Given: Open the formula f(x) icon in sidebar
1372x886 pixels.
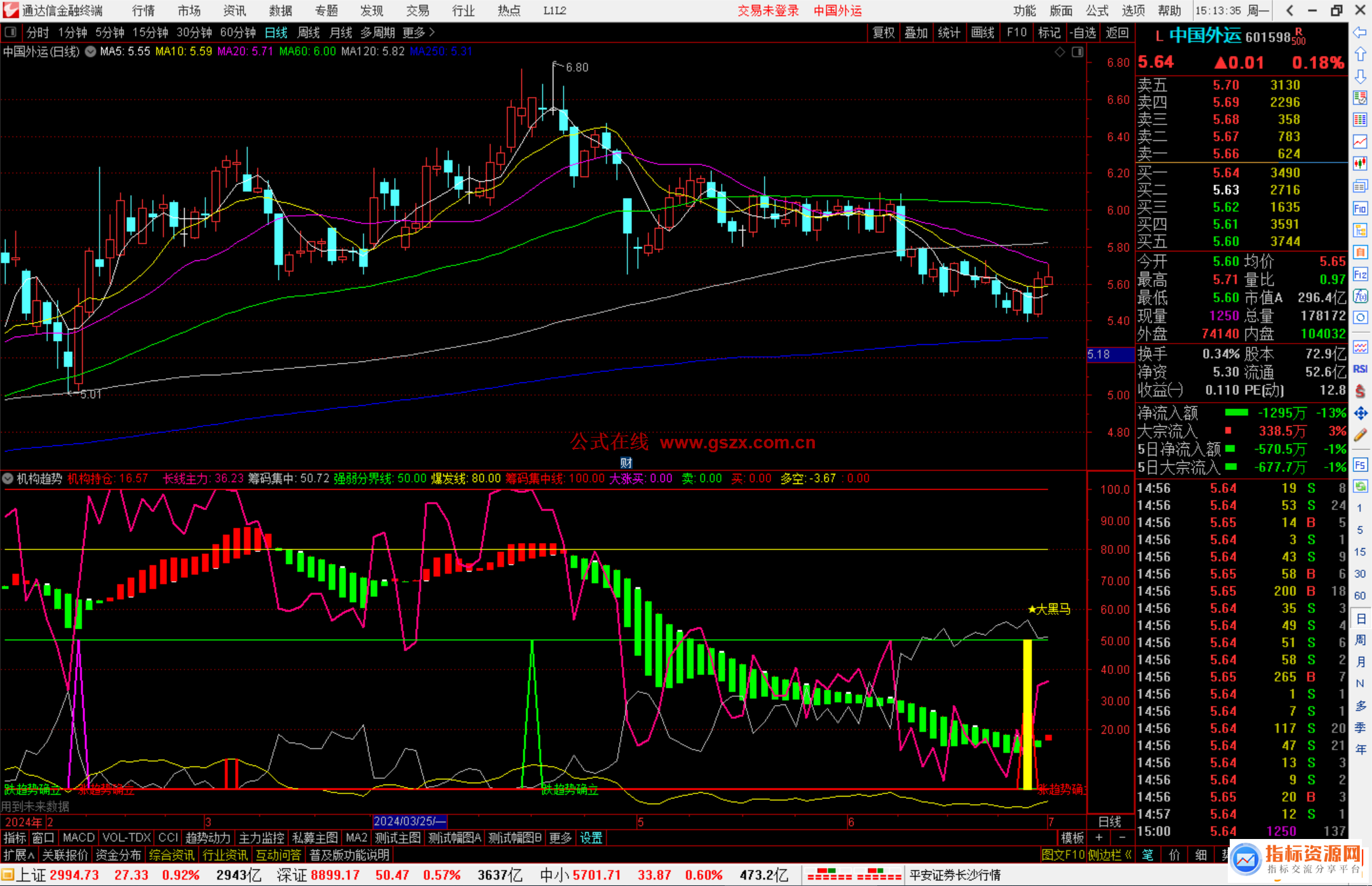Looking at the screenshot, I should tap(1360, 296).
